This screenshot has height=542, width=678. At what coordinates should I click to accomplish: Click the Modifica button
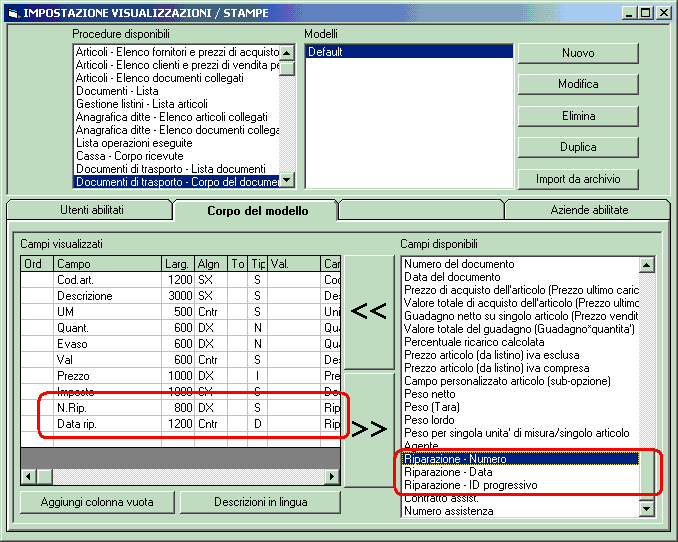[x=578, y=84]
